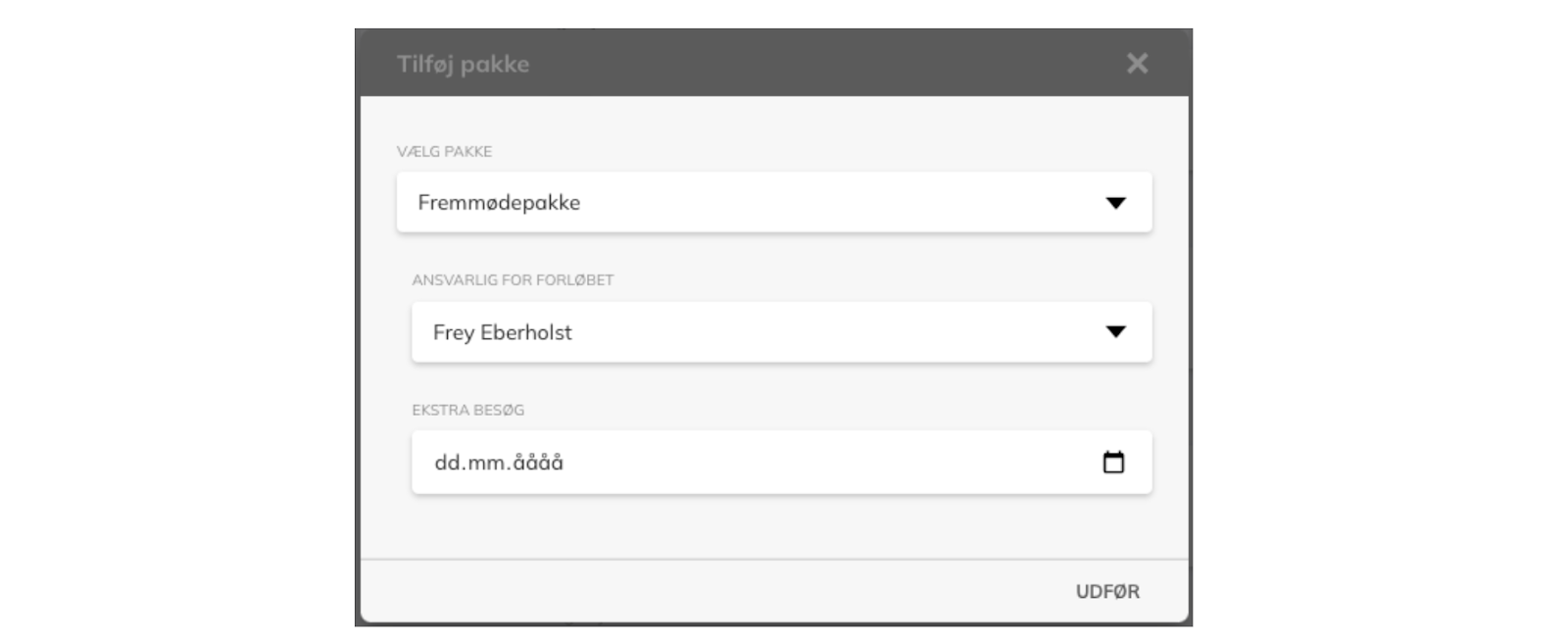Click the Fremmødepakke text in package selector

[499, 203]
